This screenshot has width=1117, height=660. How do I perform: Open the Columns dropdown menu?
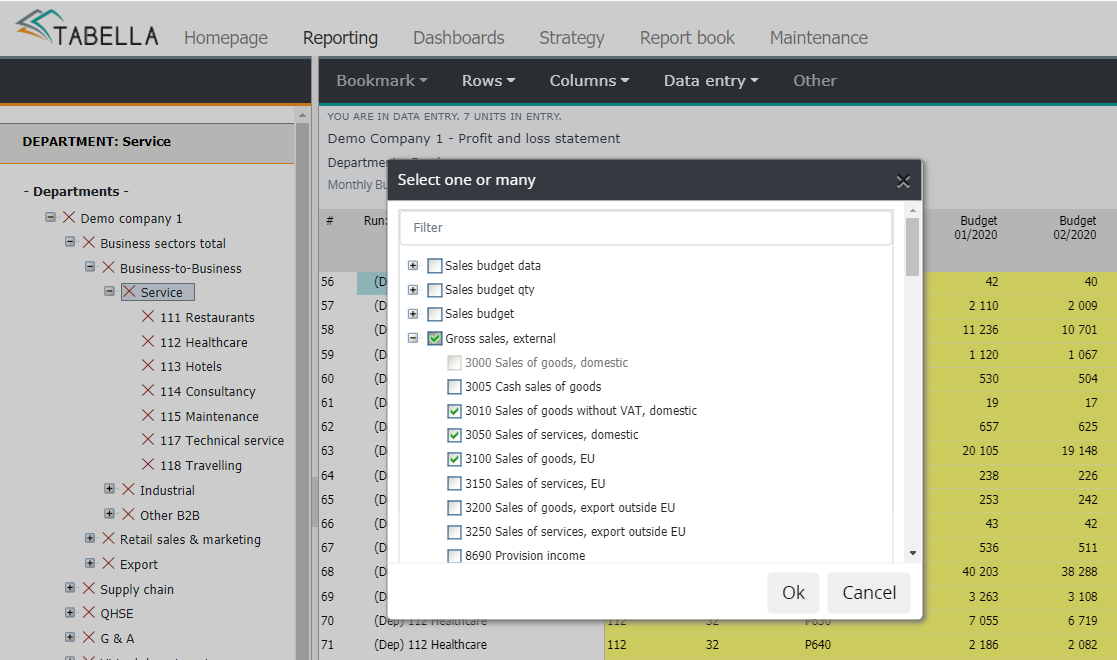pyautogui.click(x=589, y=81)
